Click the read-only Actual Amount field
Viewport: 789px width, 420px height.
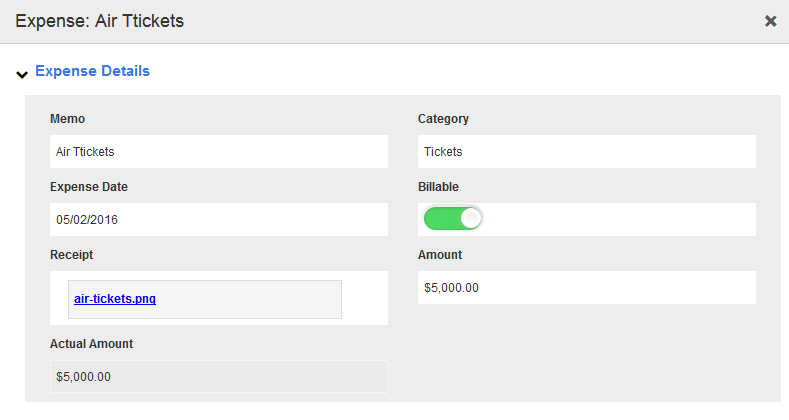pyautogui.click(x=218, y=377)
